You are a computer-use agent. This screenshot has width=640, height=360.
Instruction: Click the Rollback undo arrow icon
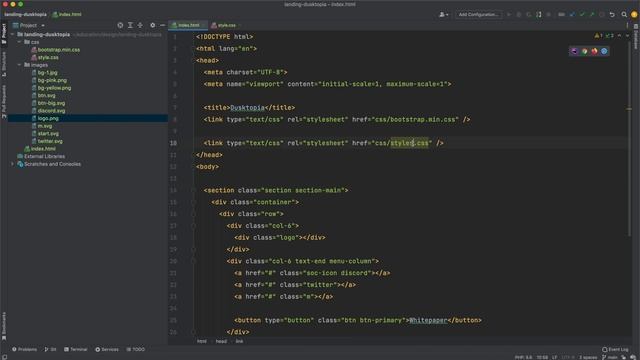point(612,15)
